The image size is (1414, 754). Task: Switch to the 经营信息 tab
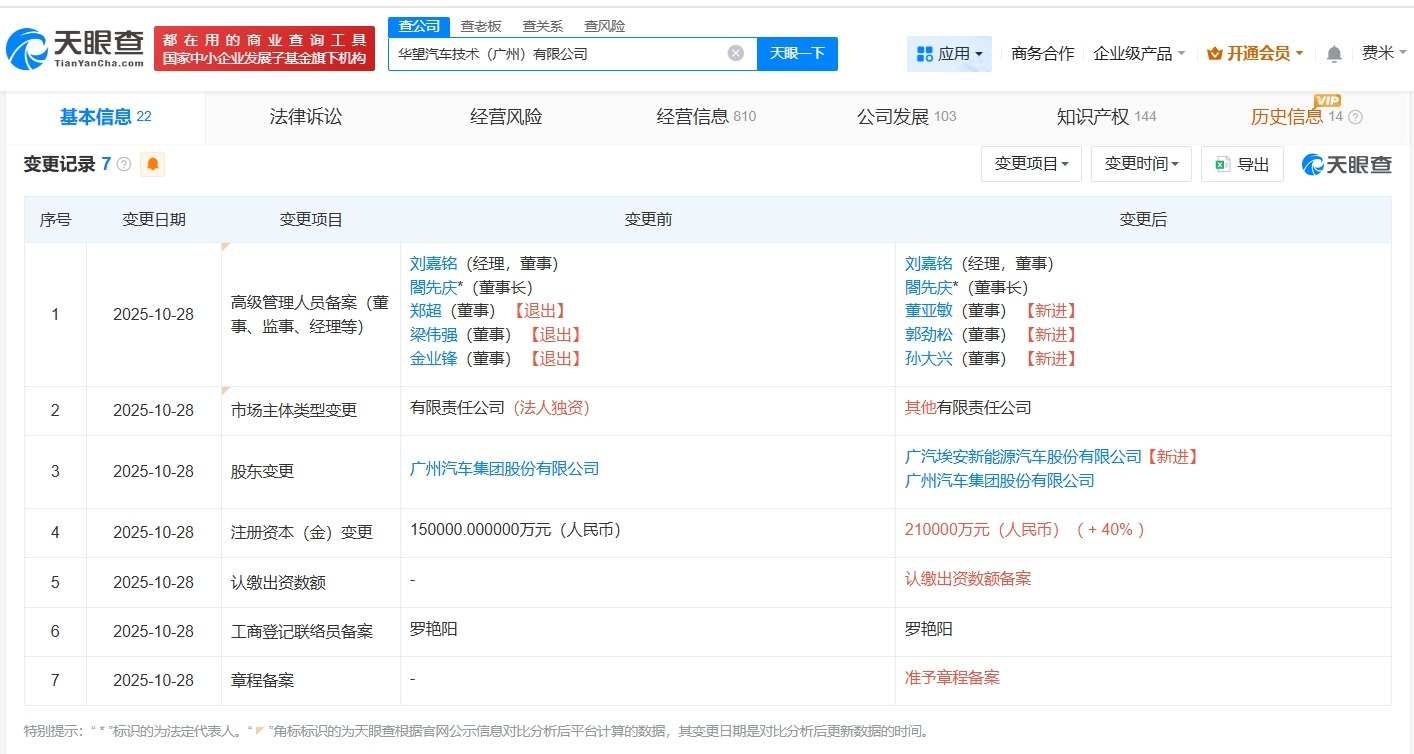(690, 116)
